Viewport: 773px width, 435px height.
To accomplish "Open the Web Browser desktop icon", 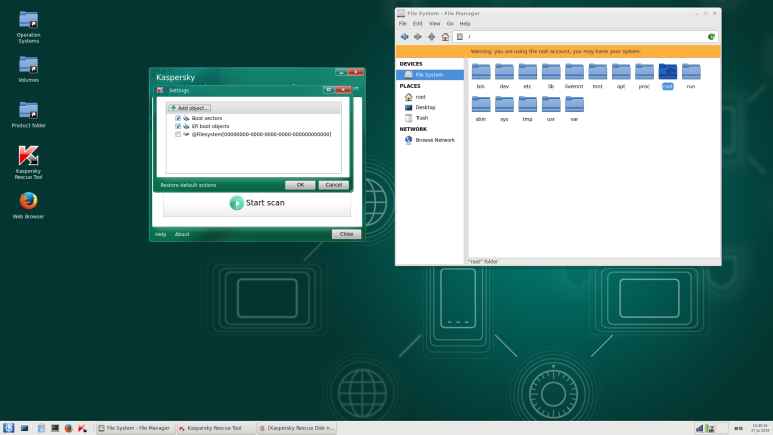I will 28,204.
